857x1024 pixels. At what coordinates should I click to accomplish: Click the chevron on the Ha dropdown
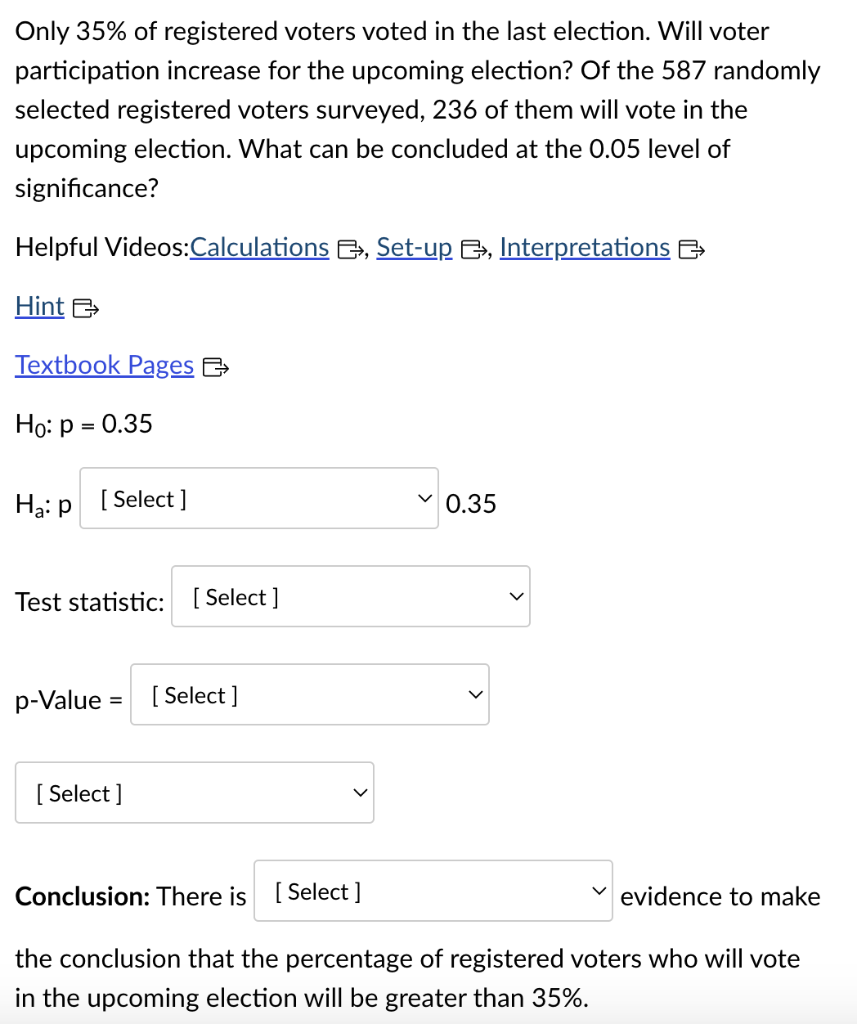[424, 497]
